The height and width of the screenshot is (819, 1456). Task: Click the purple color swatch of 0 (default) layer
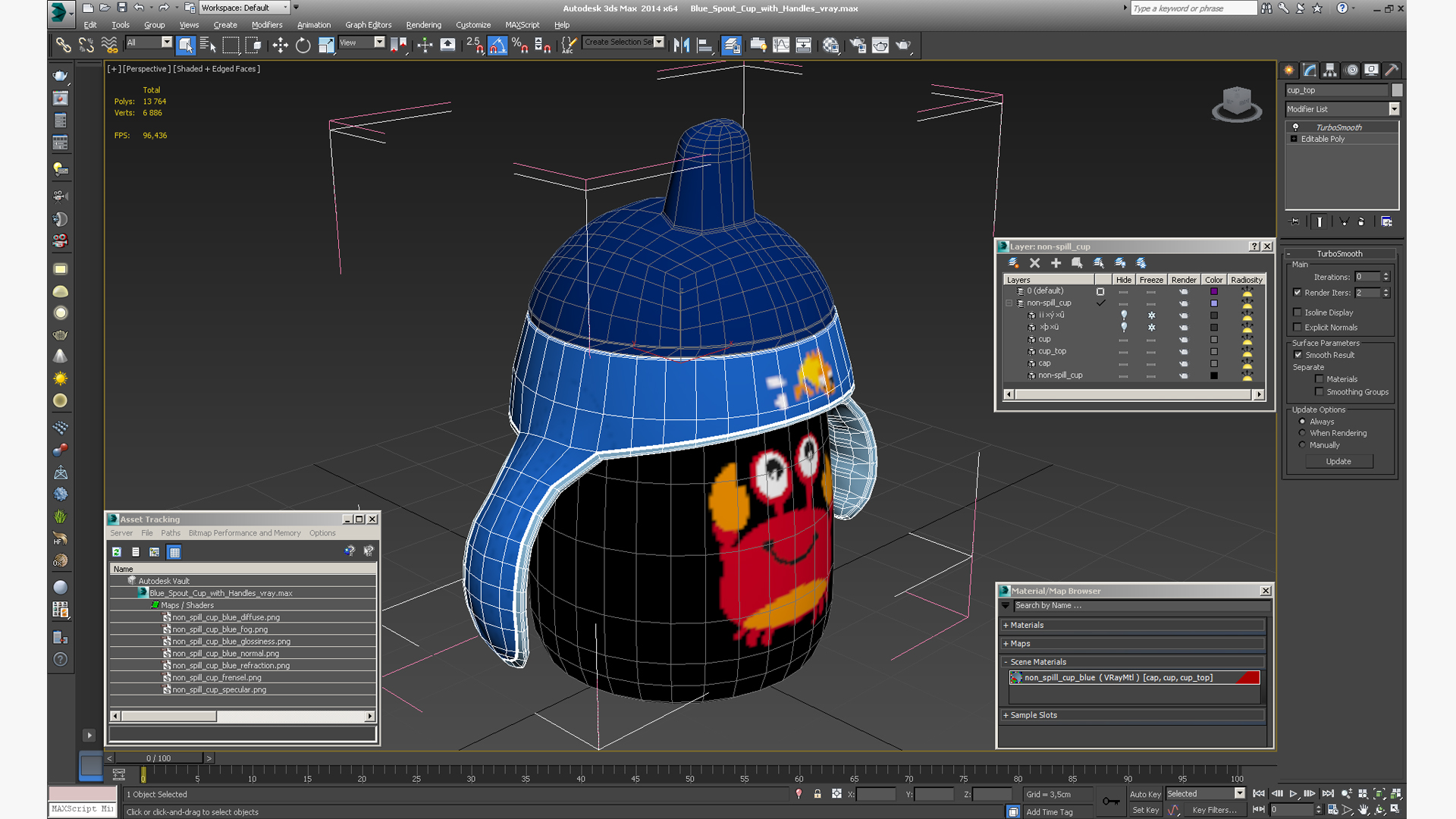click(1213, 291)
